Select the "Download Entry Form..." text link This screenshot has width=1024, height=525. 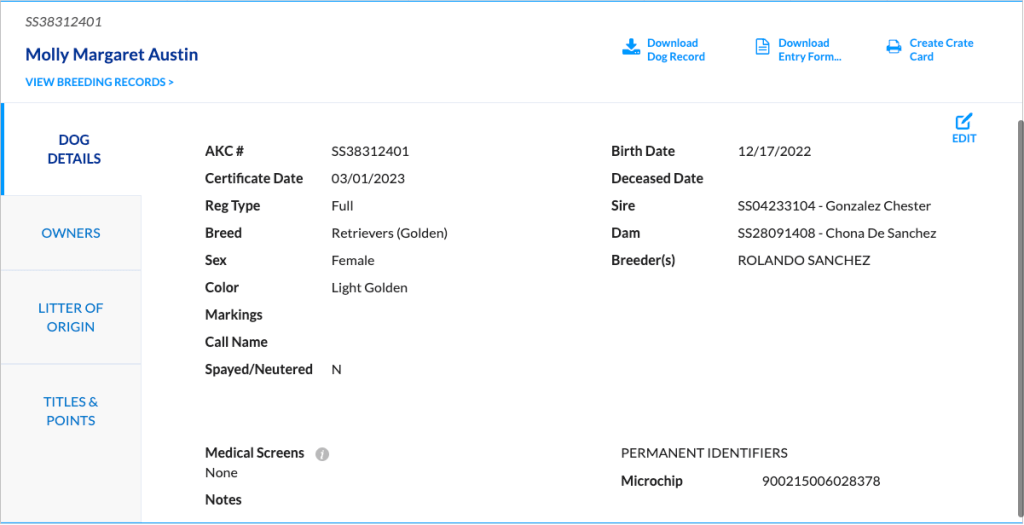tap(809, 50)
